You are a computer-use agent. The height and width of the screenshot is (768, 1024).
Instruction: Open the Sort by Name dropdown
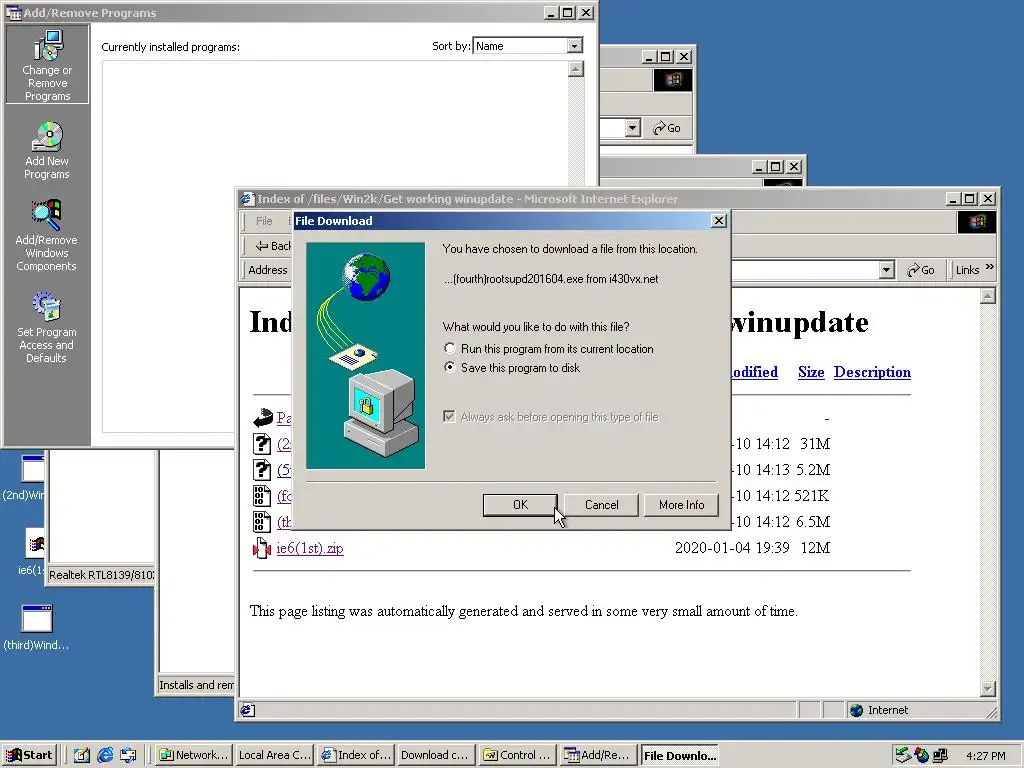pyautogui.click(x=574, y=46)
